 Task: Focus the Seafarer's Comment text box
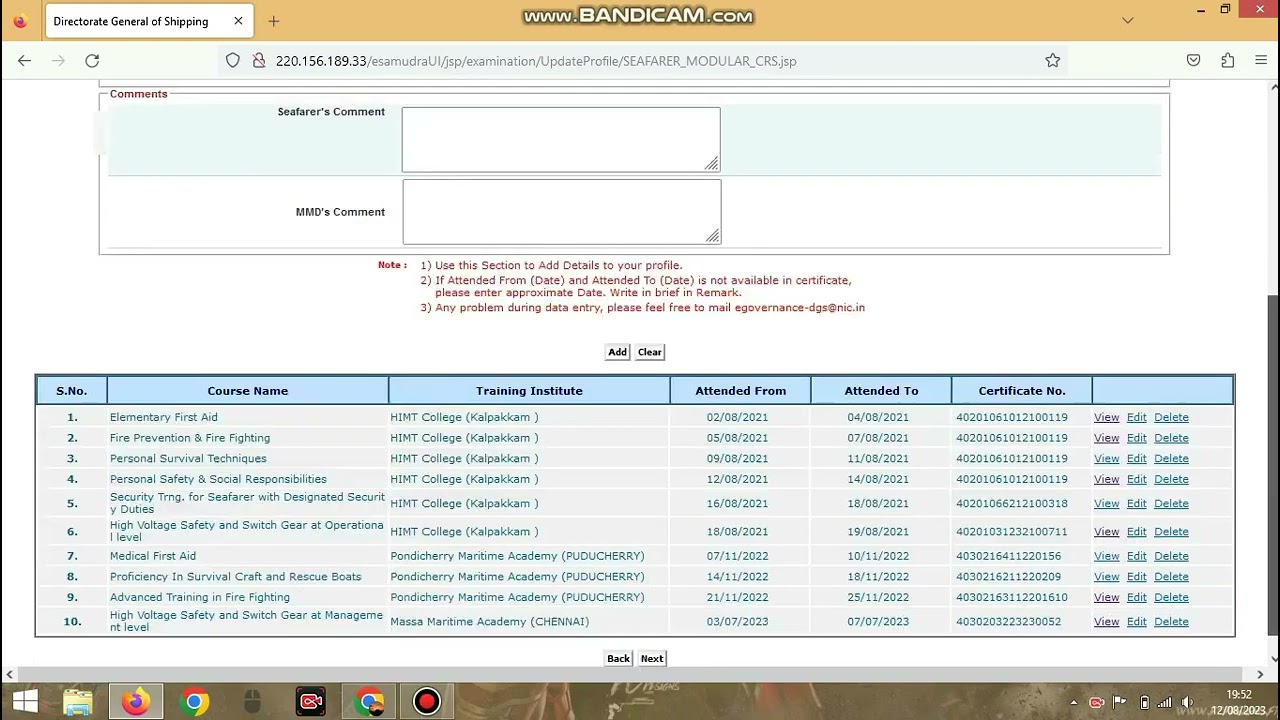(561, 139)
